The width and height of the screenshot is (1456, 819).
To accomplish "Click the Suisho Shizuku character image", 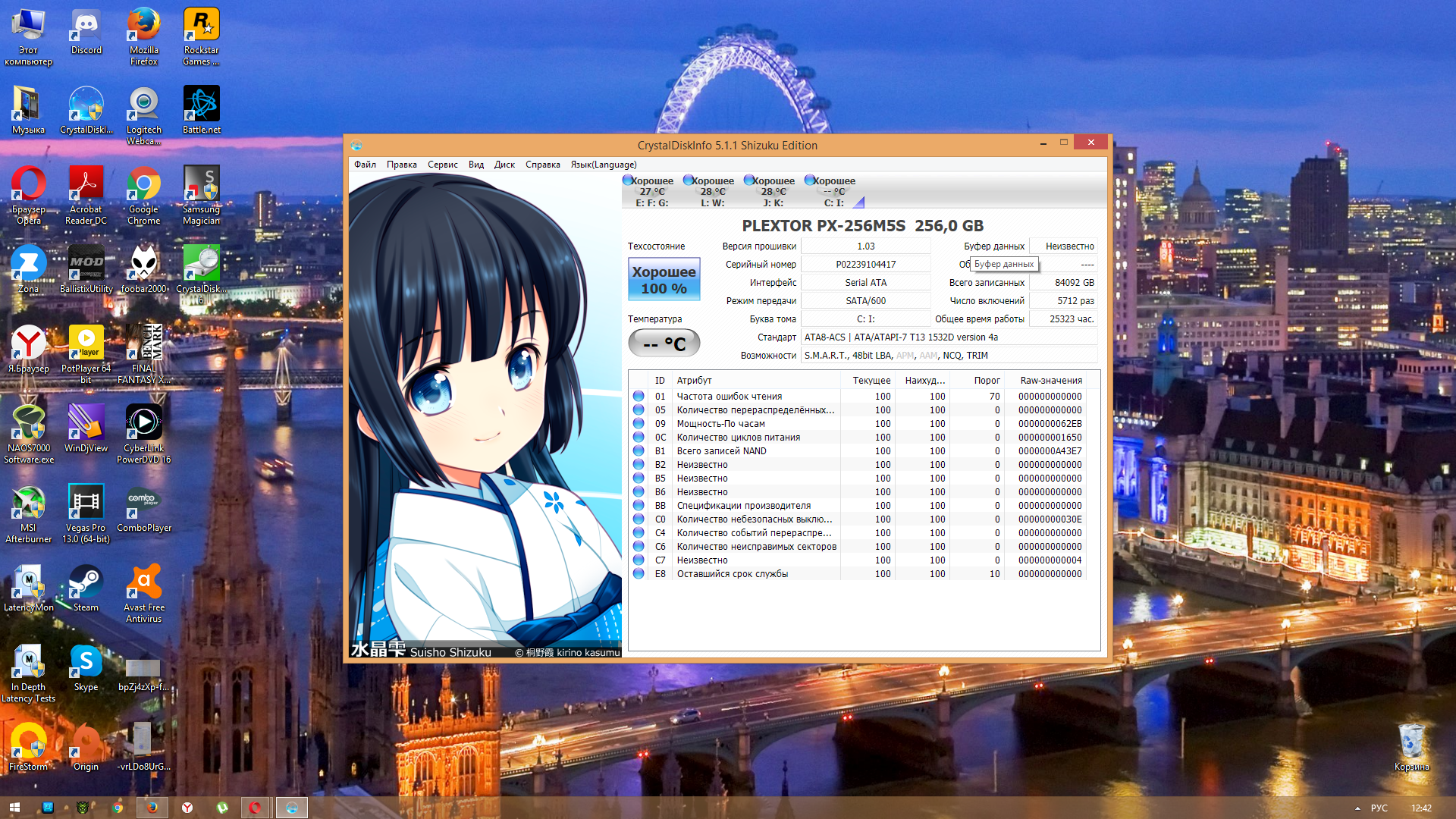I will point(485,409).
